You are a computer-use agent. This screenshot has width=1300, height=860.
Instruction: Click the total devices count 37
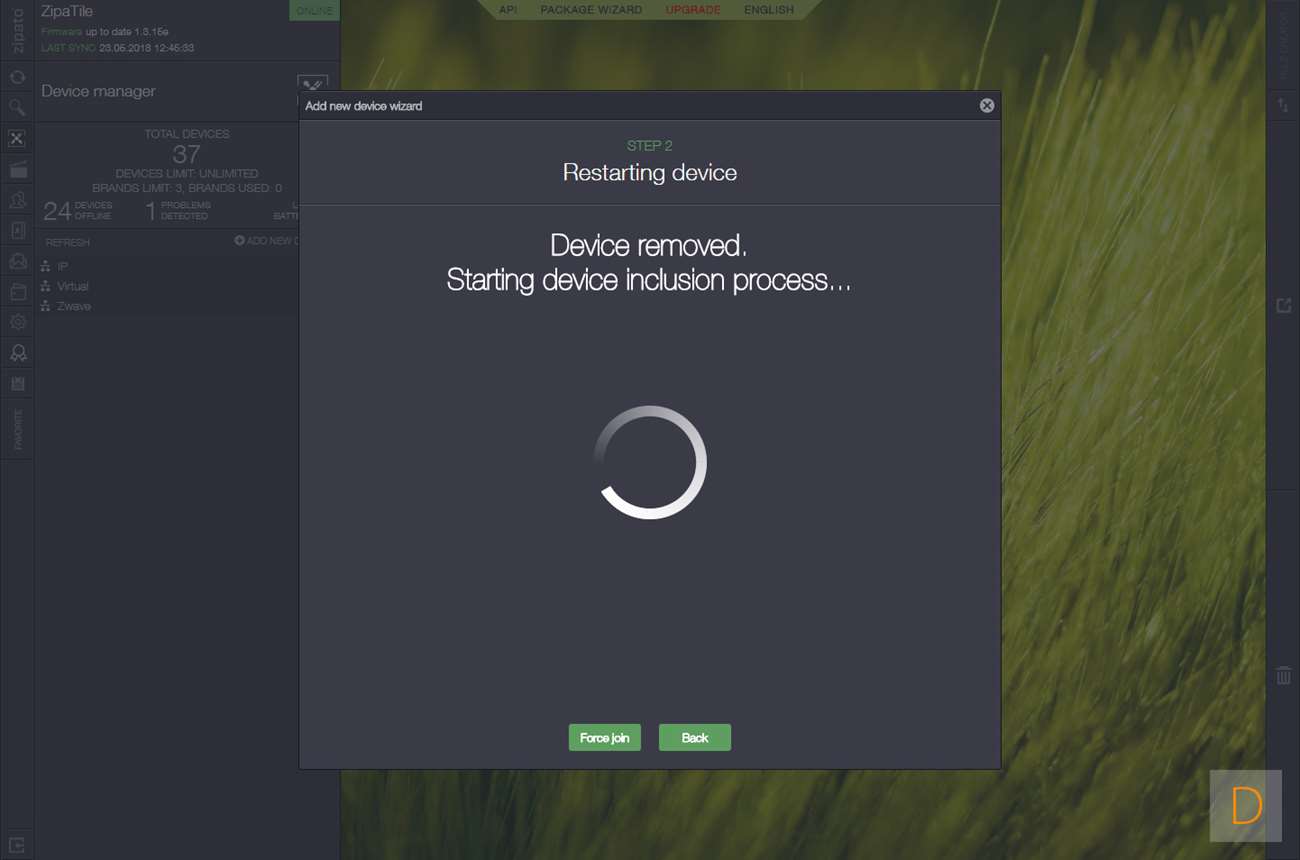pyautogui.click(x=187, y=154)
